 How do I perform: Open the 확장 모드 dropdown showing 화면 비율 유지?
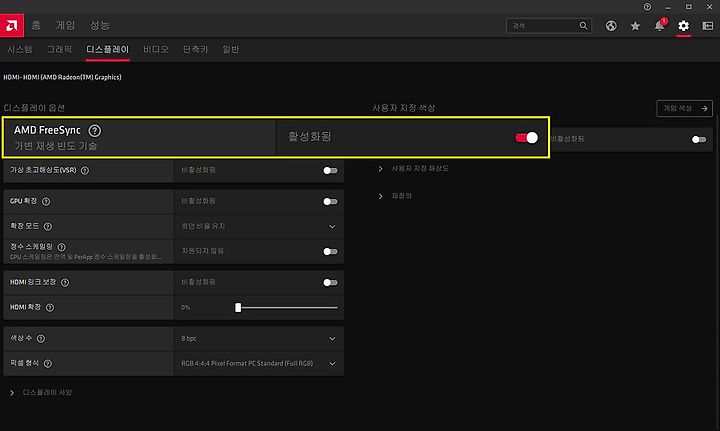259,226
